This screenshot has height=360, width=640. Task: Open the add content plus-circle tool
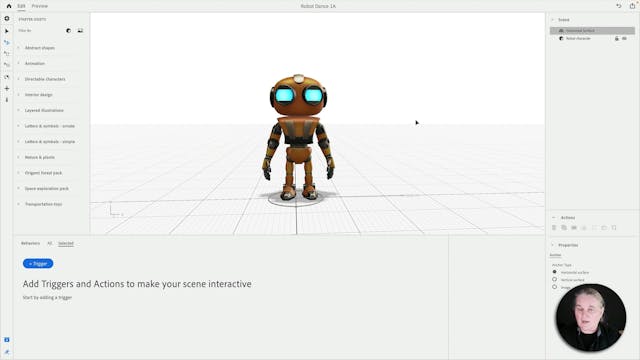7,18
